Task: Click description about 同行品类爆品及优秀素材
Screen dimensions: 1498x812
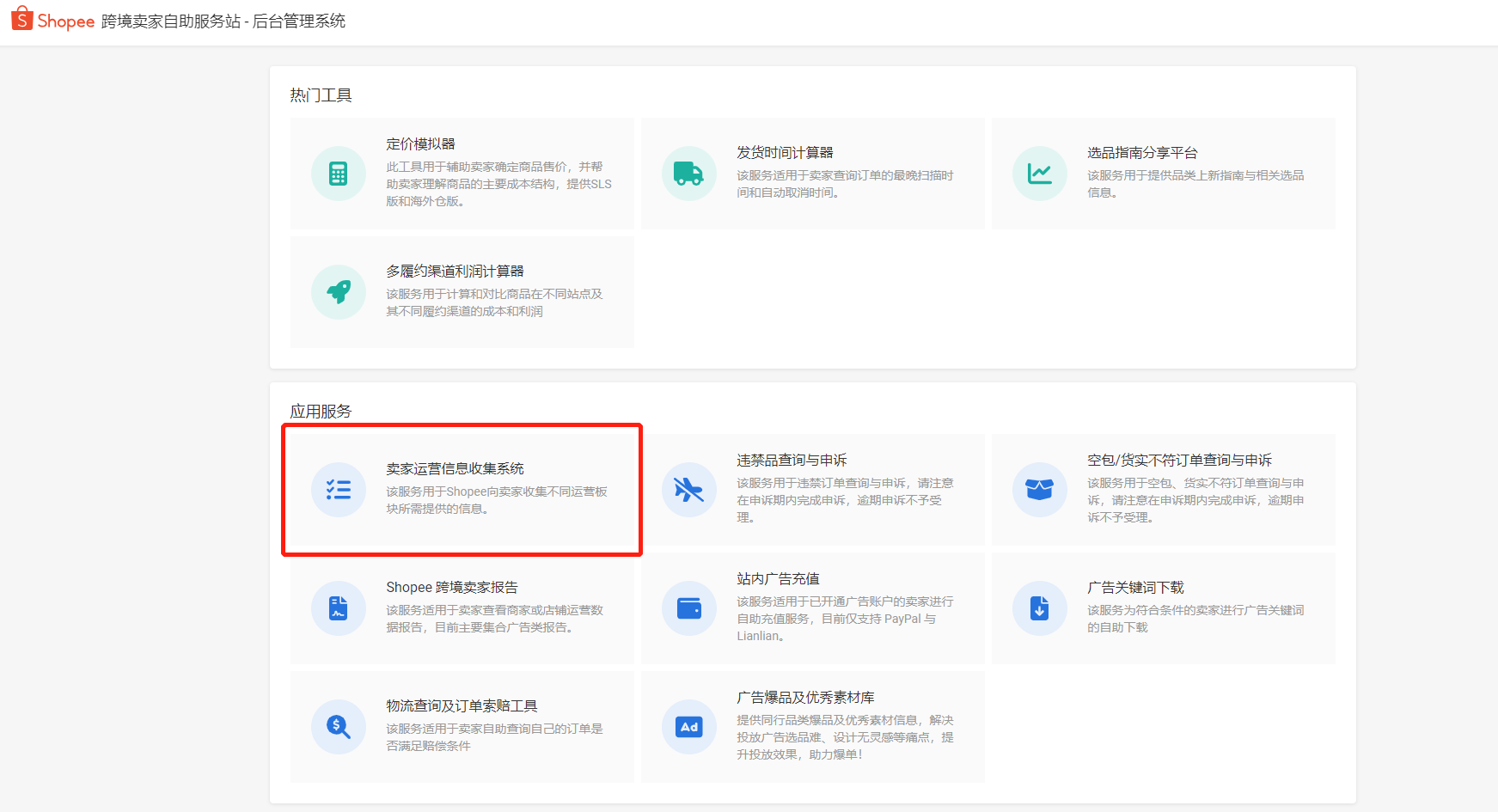Action: 845,737
